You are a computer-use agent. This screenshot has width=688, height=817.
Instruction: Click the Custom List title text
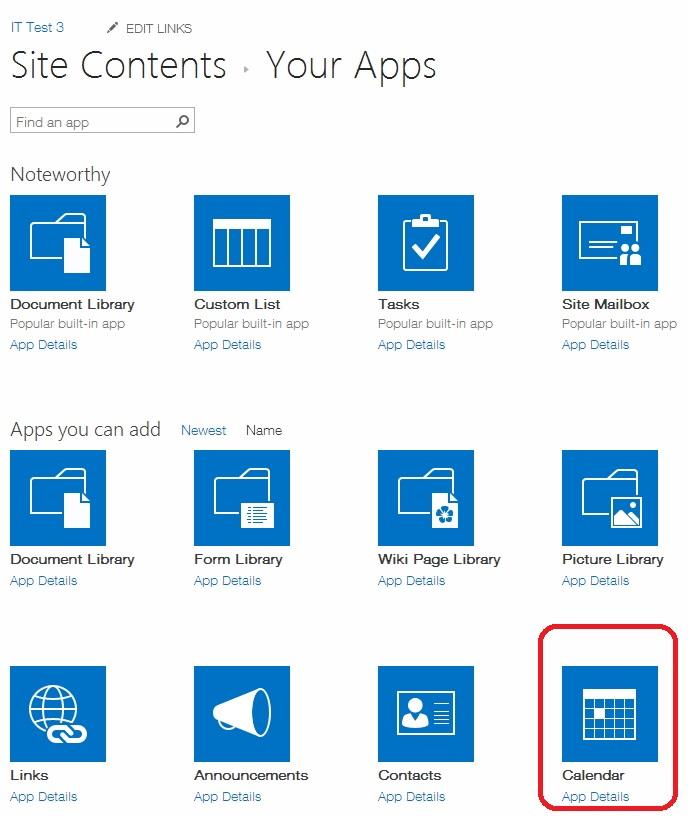(x=237, y=304)
